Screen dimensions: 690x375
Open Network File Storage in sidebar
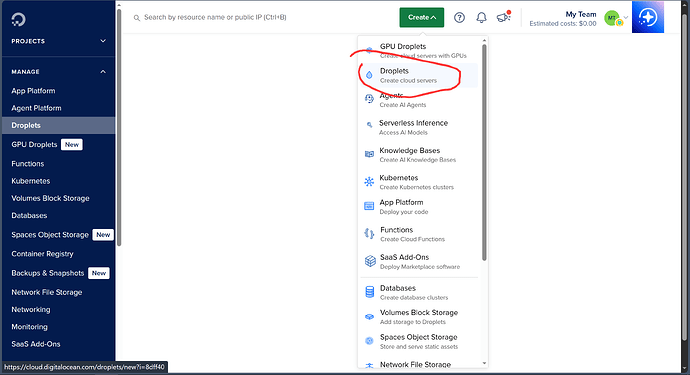coord(47,292)
